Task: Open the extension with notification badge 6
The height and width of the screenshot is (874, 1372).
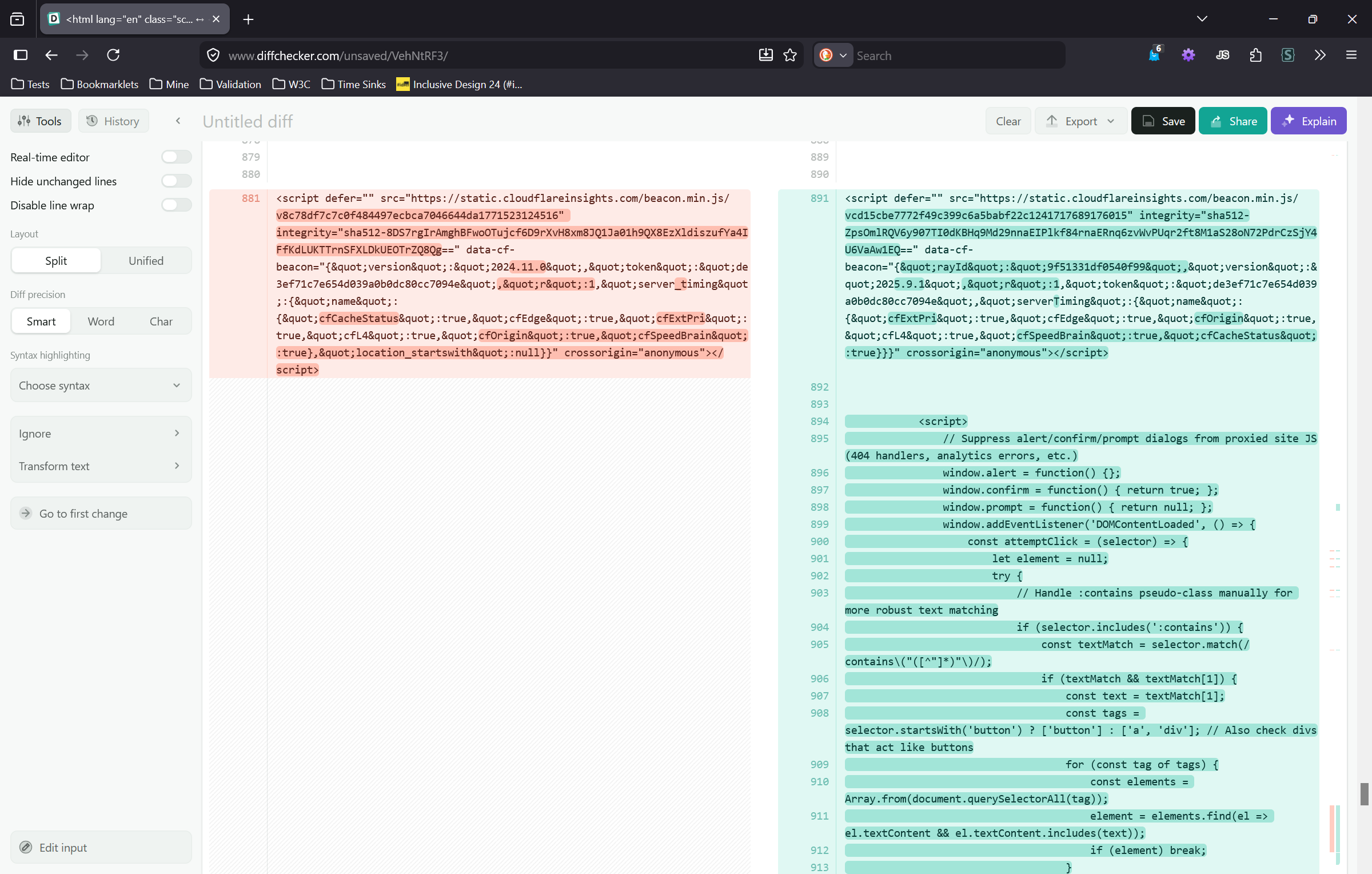Action: tap(1155, 55)
